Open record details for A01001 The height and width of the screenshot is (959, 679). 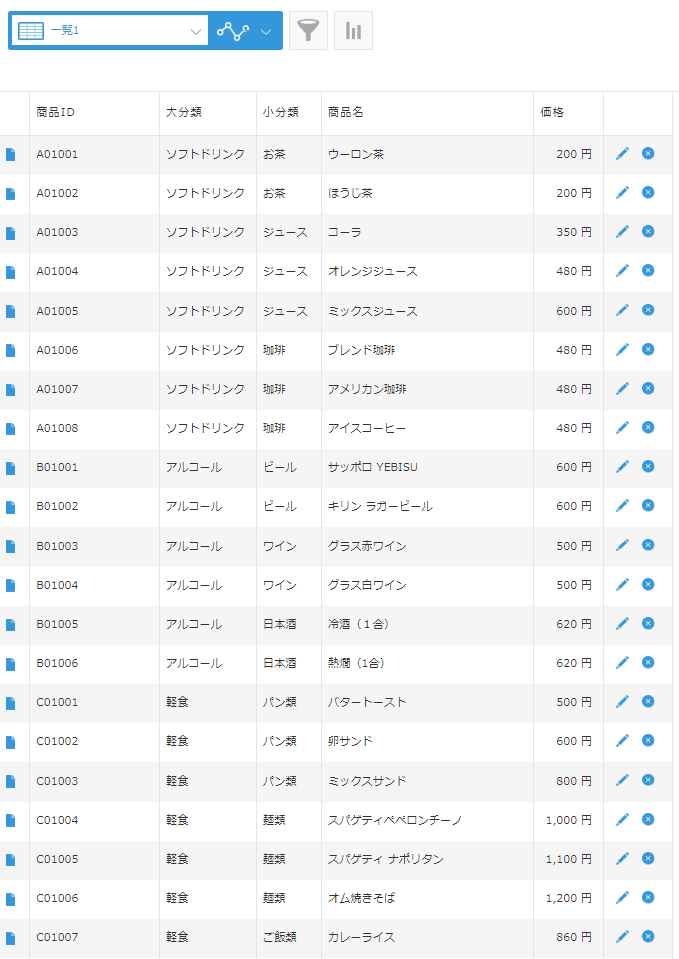pos(10,155)
